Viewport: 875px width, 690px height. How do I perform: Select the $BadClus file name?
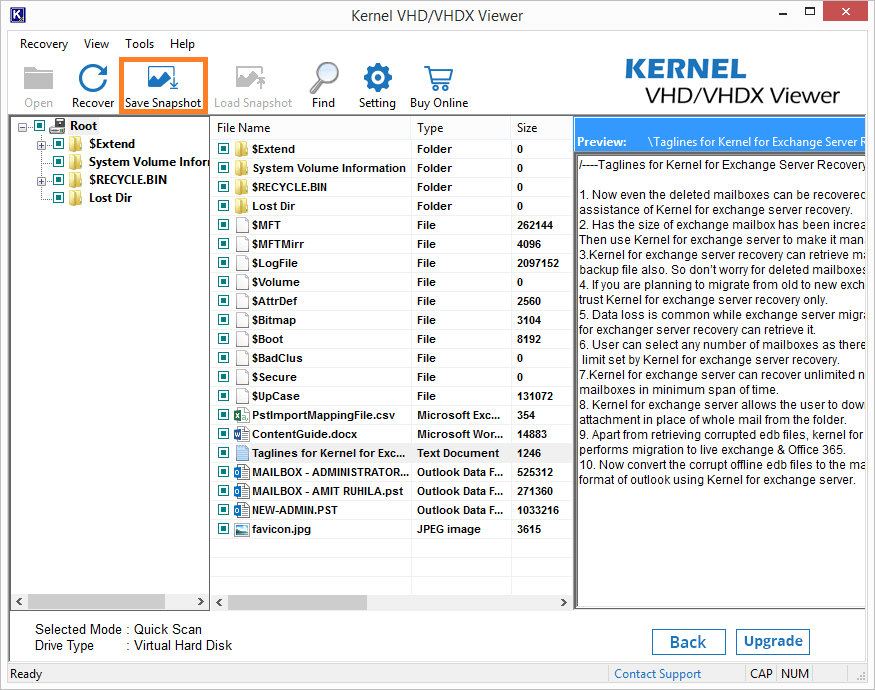tap(277, 358)
